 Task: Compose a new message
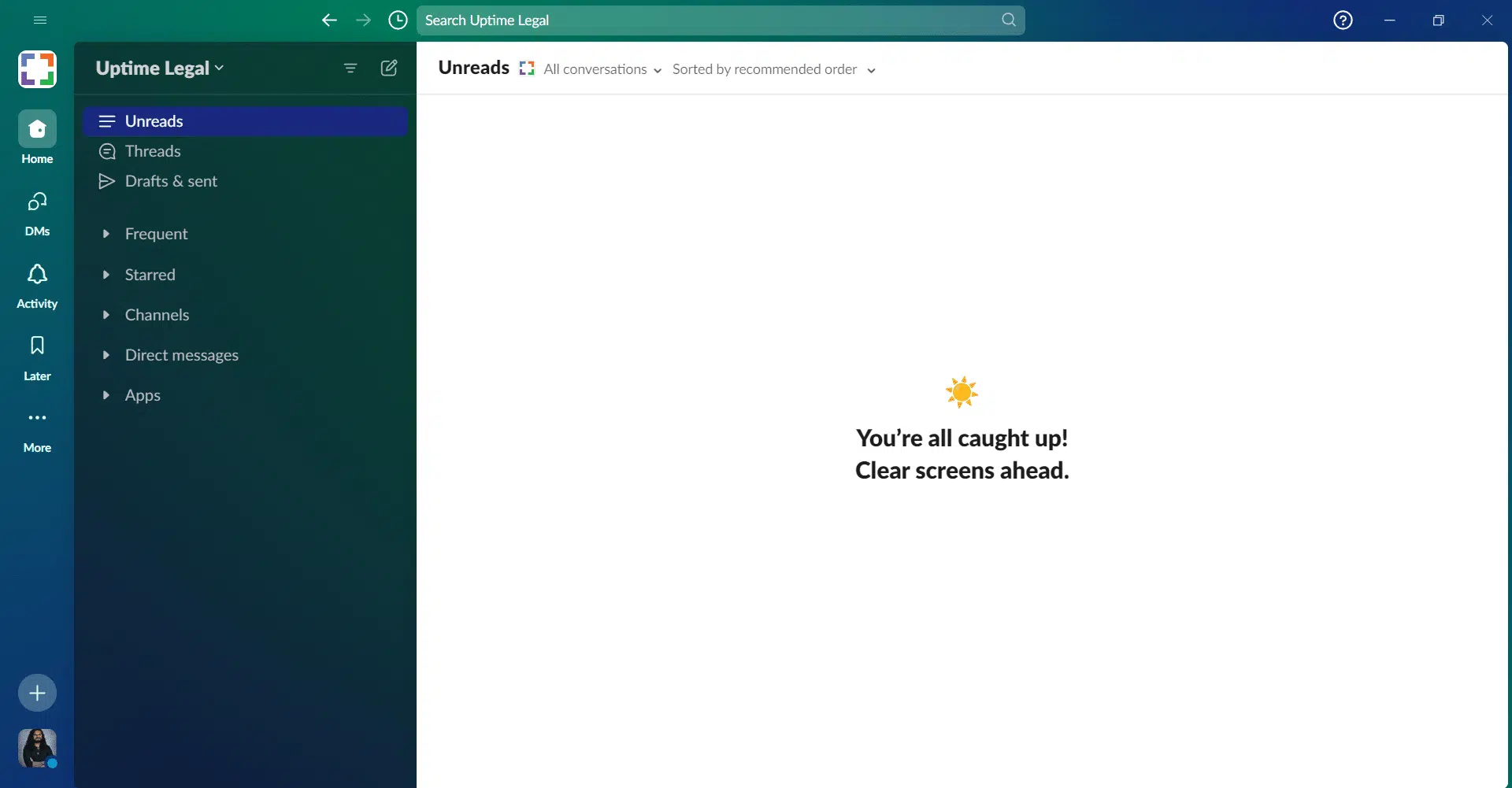[389, 68]
